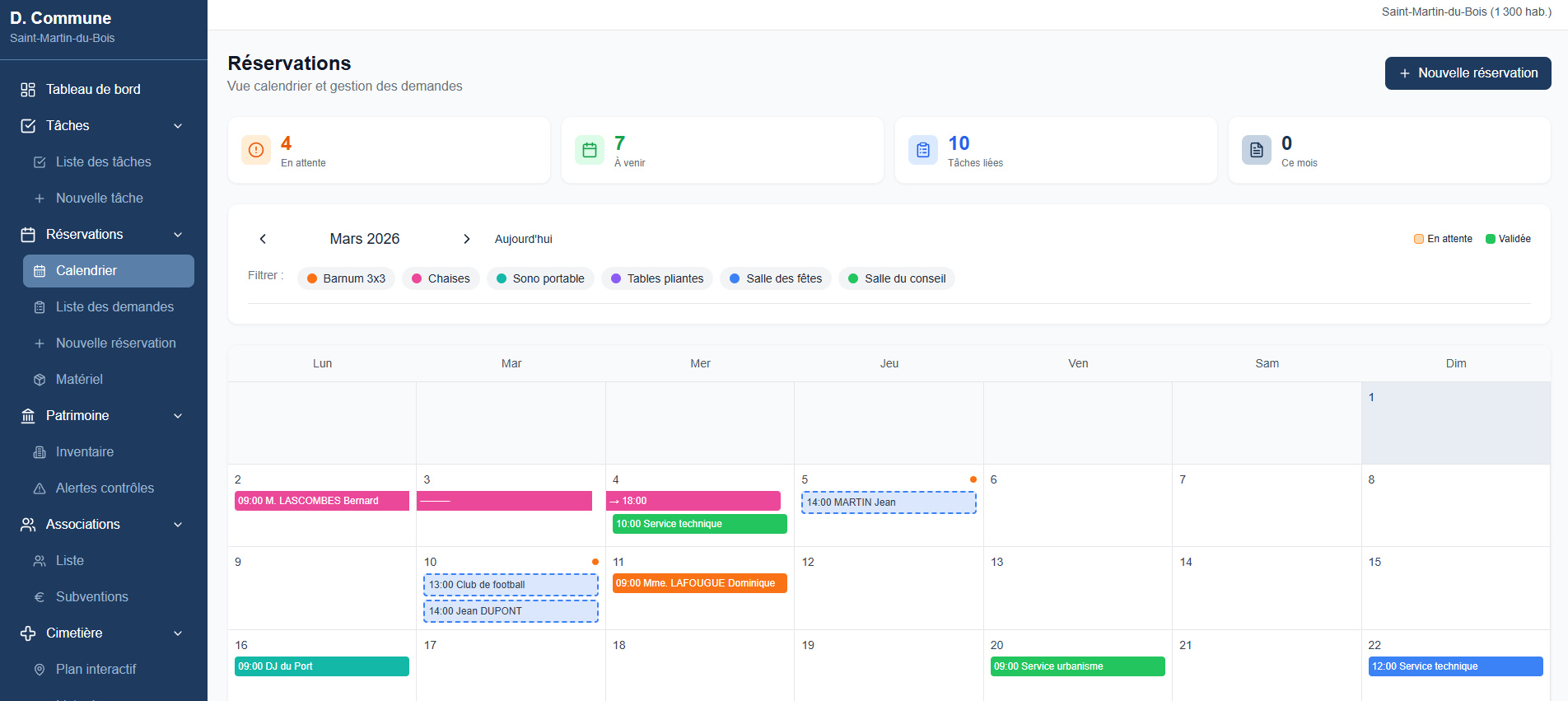Viewport: 1568px width, 701px height.
Task: Collapse the Associations section chevron
Action: click(x=178, y=525)
